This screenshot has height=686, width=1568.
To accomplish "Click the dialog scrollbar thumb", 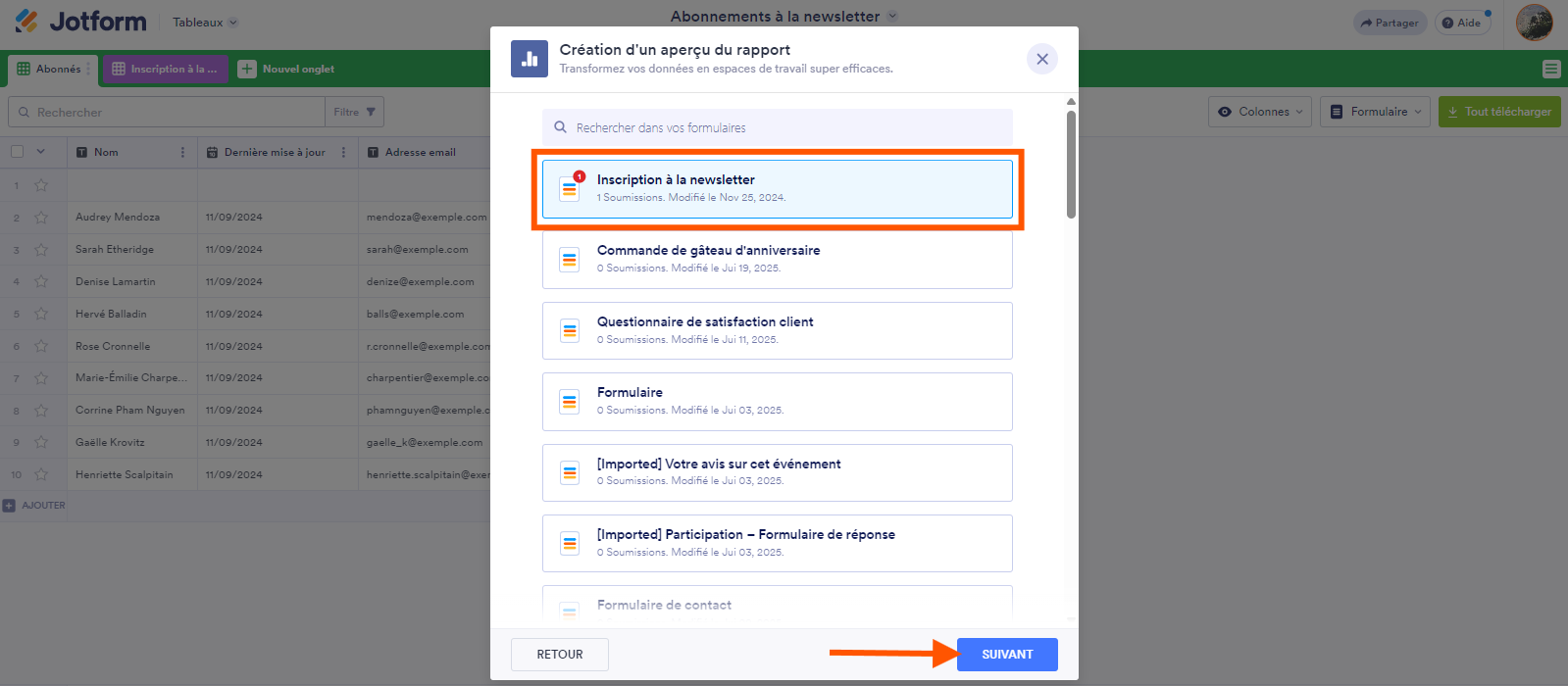I will coord(1071,164).
